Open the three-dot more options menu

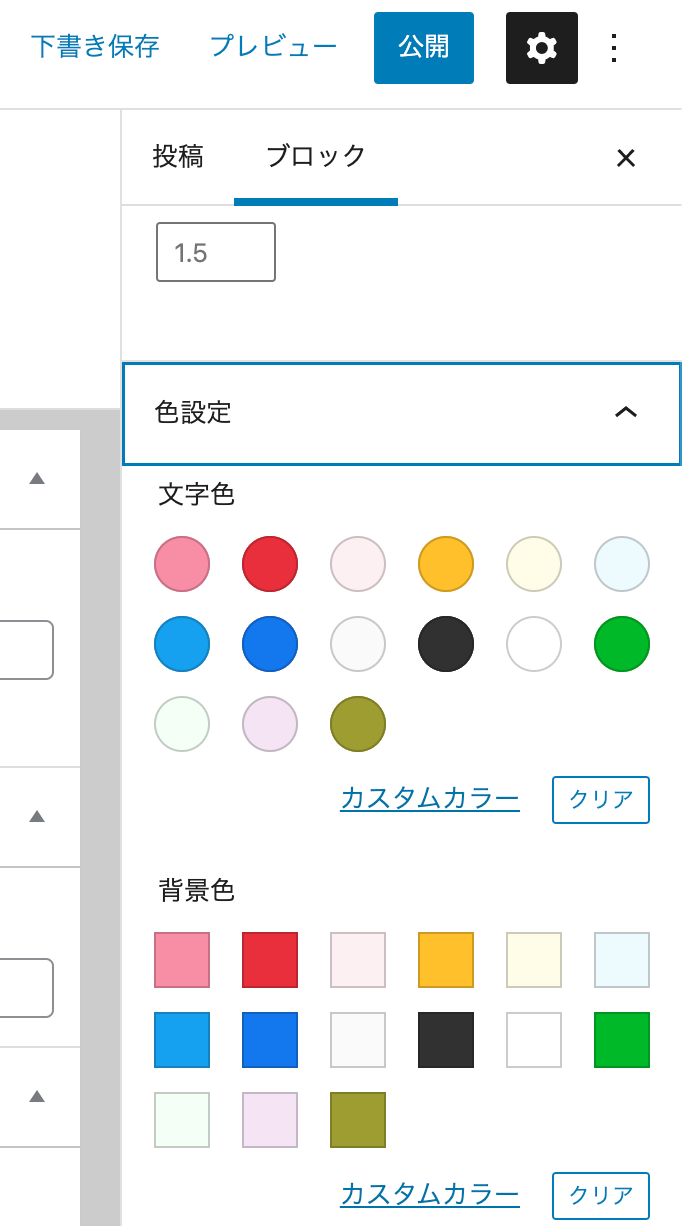[614, 48]
